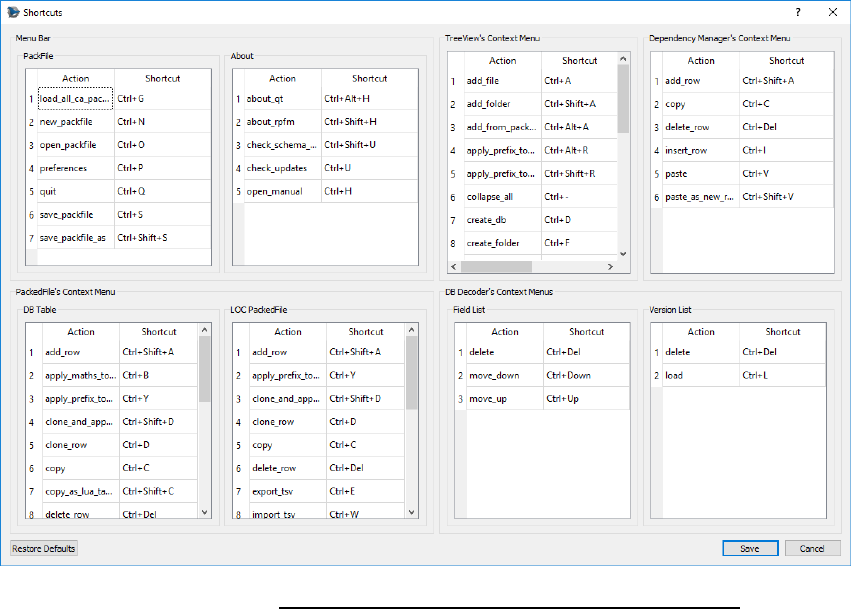The height and width of the screenshot is (609, 851).
Task: Click the down arrow of the DB Table scrollbar
Action: coord(205,512)
